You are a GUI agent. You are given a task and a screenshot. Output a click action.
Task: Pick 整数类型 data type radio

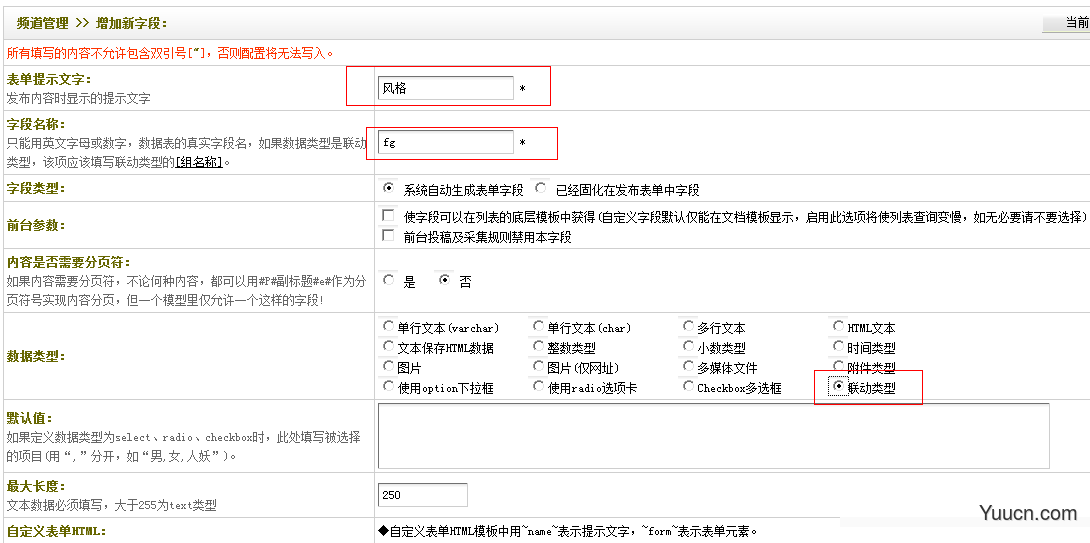tap(539, 347)
